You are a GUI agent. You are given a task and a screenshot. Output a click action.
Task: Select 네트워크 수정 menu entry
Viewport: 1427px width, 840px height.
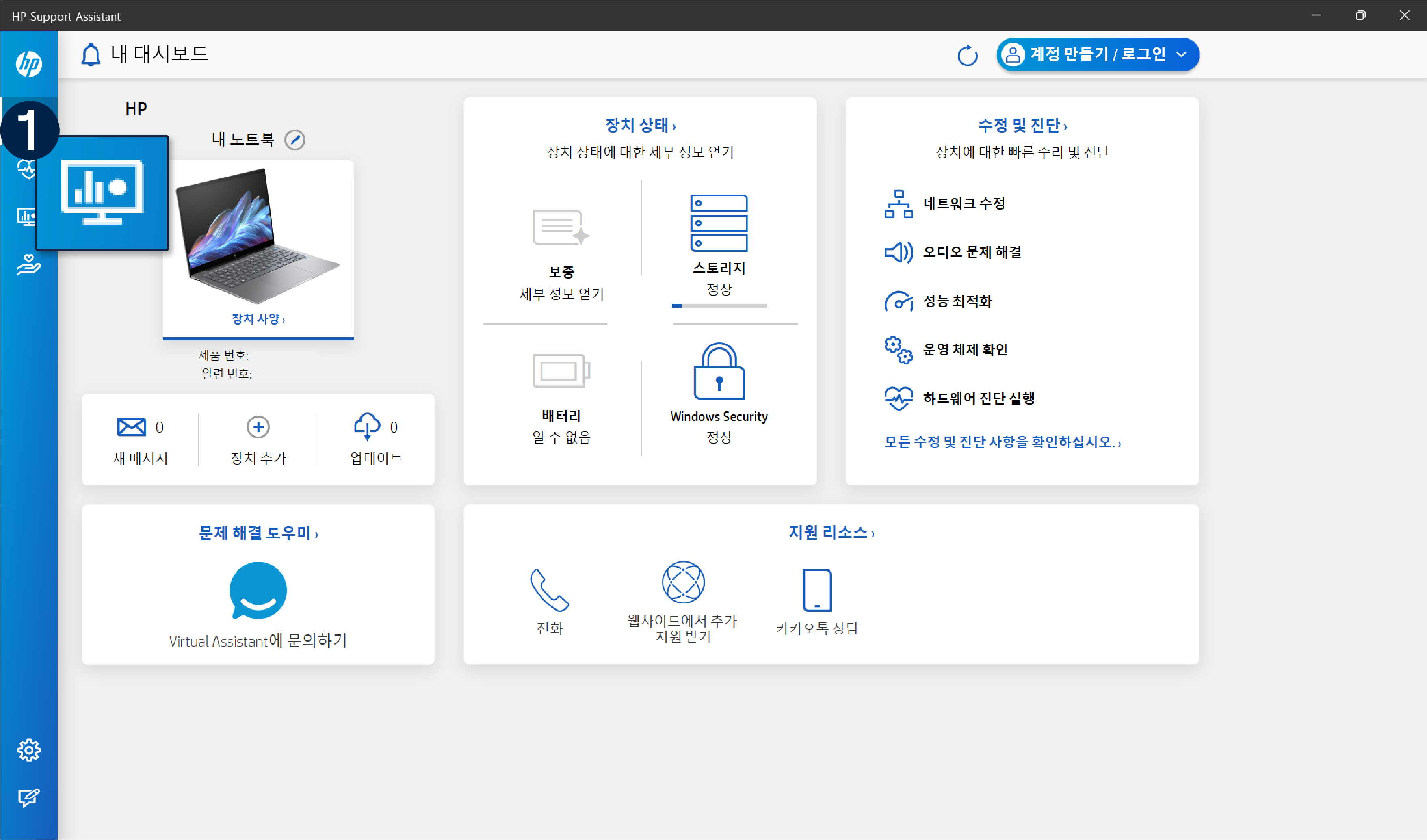click(x=964, y=204)
